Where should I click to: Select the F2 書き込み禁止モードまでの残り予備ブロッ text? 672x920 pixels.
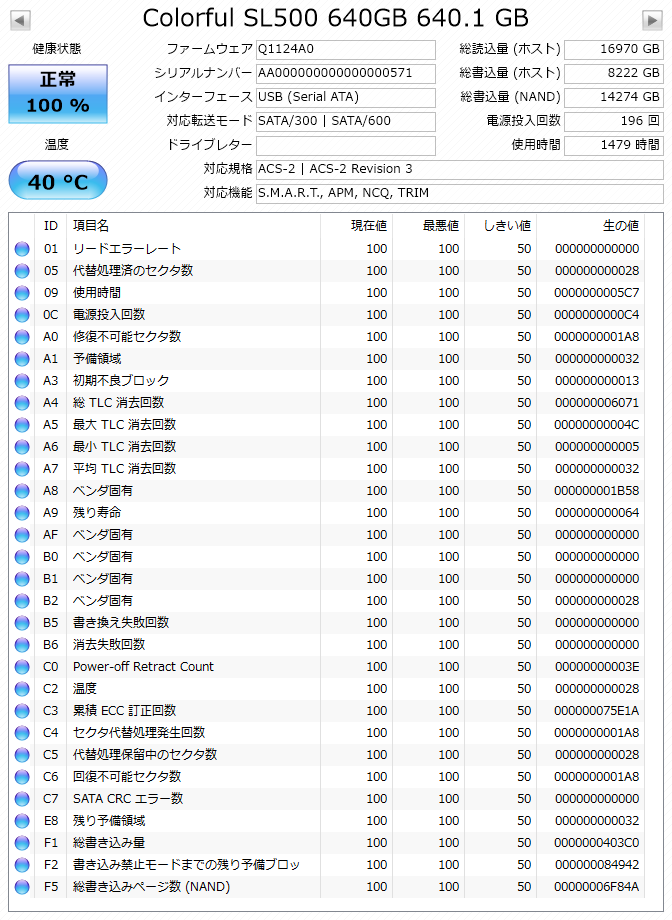(186, 865)
